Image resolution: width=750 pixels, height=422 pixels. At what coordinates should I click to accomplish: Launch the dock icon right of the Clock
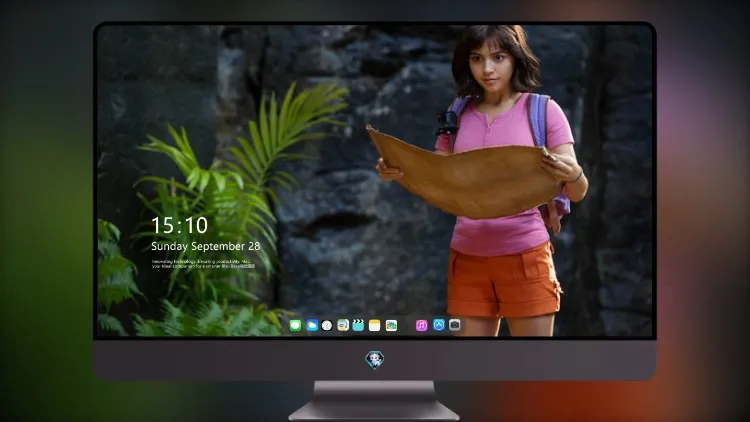point(343,326)
